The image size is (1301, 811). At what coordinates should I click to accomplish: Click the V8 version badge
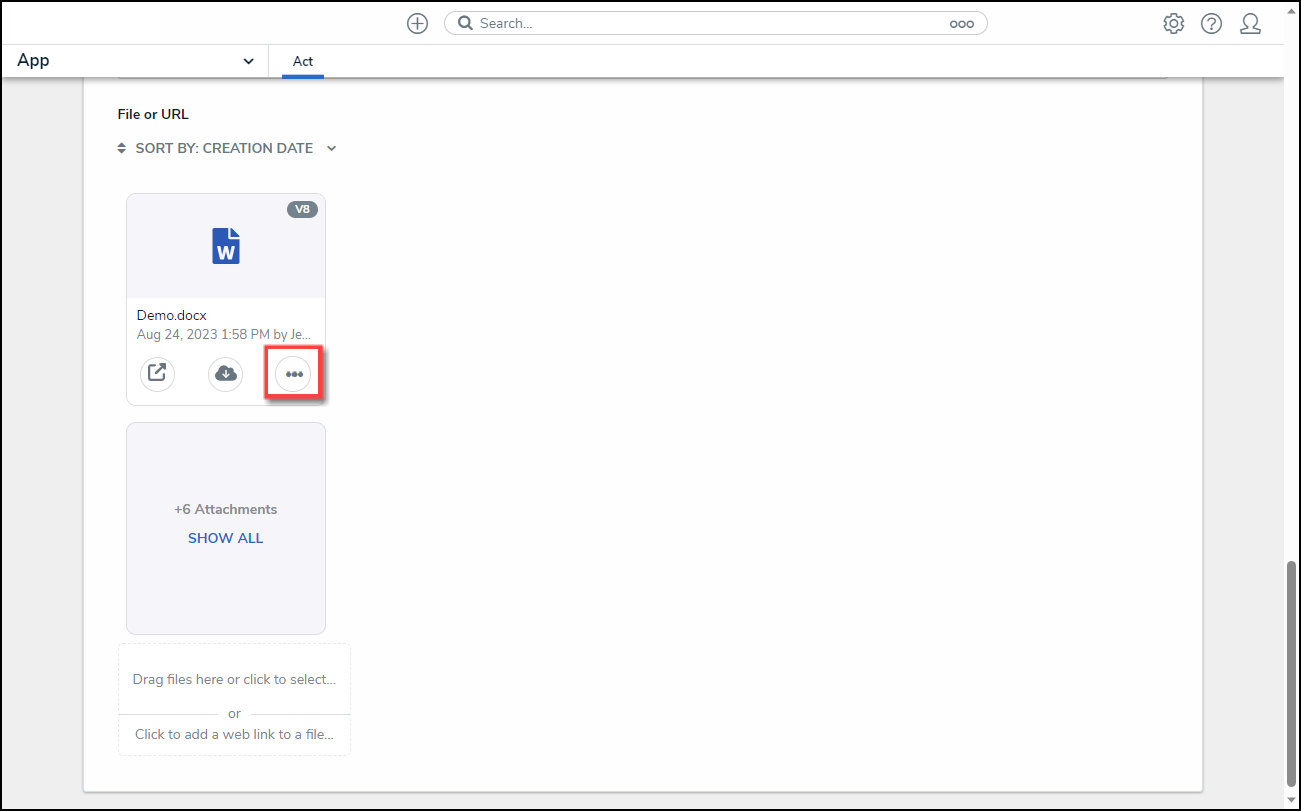[x=302, y=210]
